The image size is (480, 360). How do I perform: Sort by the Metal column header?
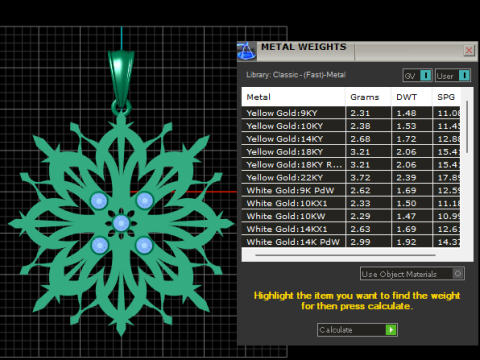click(293, 97)
